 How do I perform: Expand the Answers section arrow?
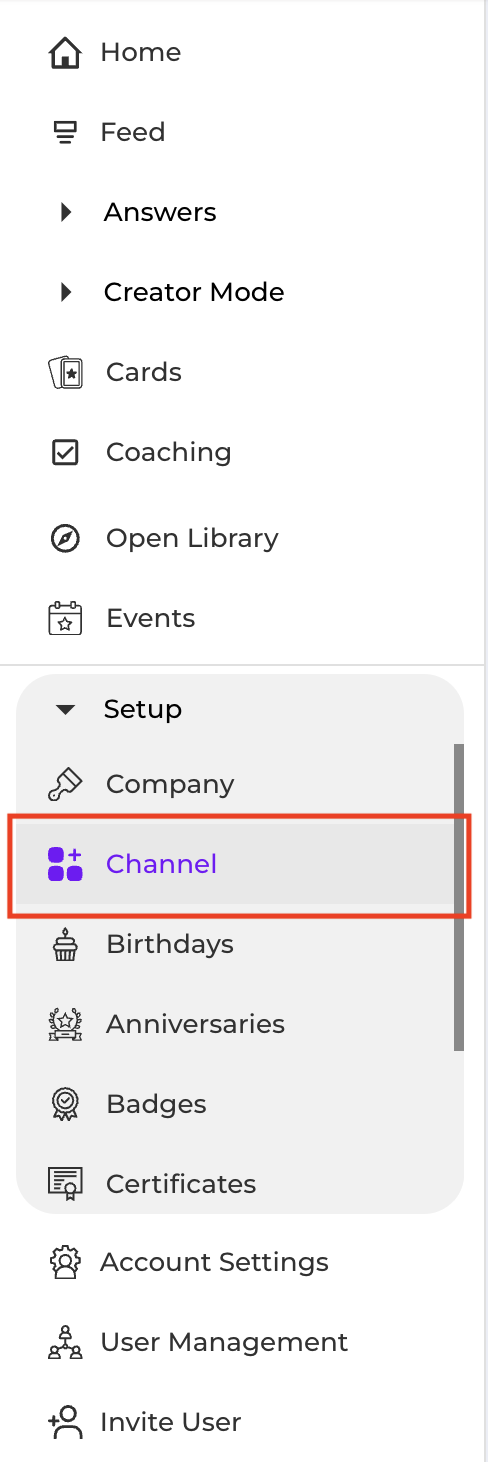click(x=66, y=212)
